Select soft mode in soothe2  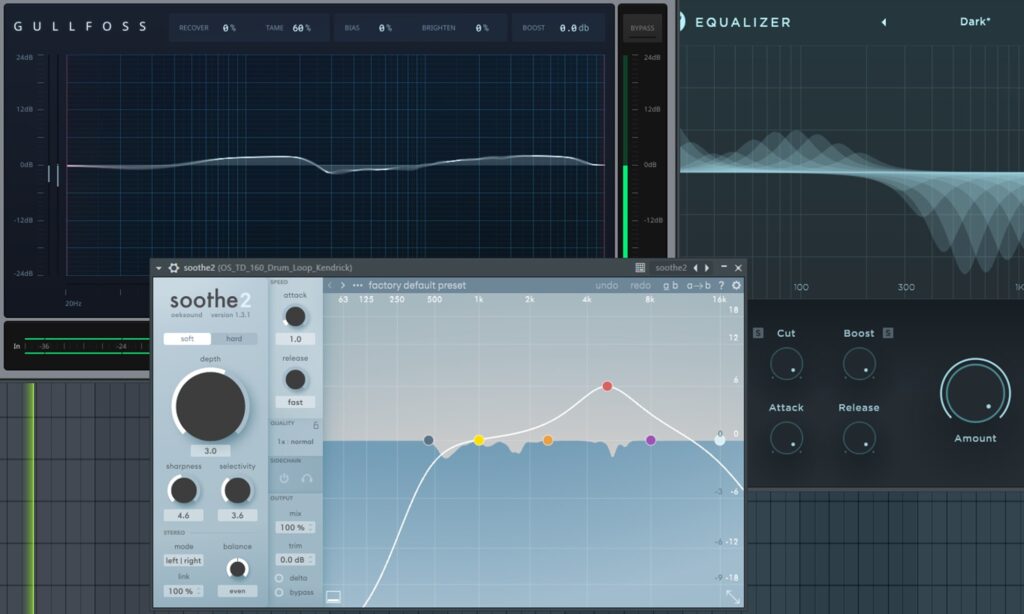pos(187,338)
